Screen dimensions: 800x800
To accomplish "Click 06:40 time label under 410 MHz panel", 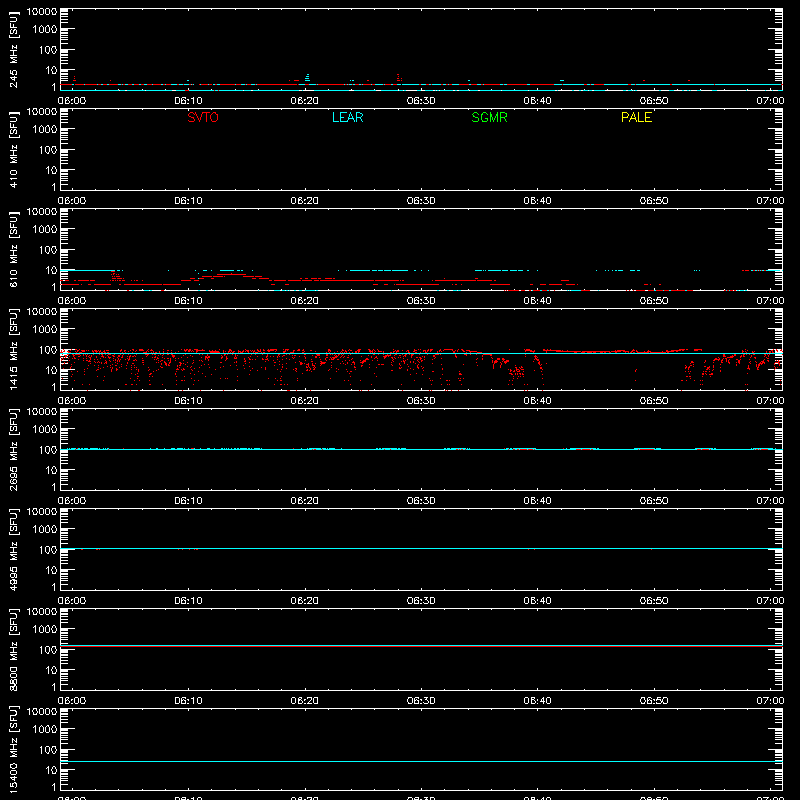I will click(x=537, y=201).
